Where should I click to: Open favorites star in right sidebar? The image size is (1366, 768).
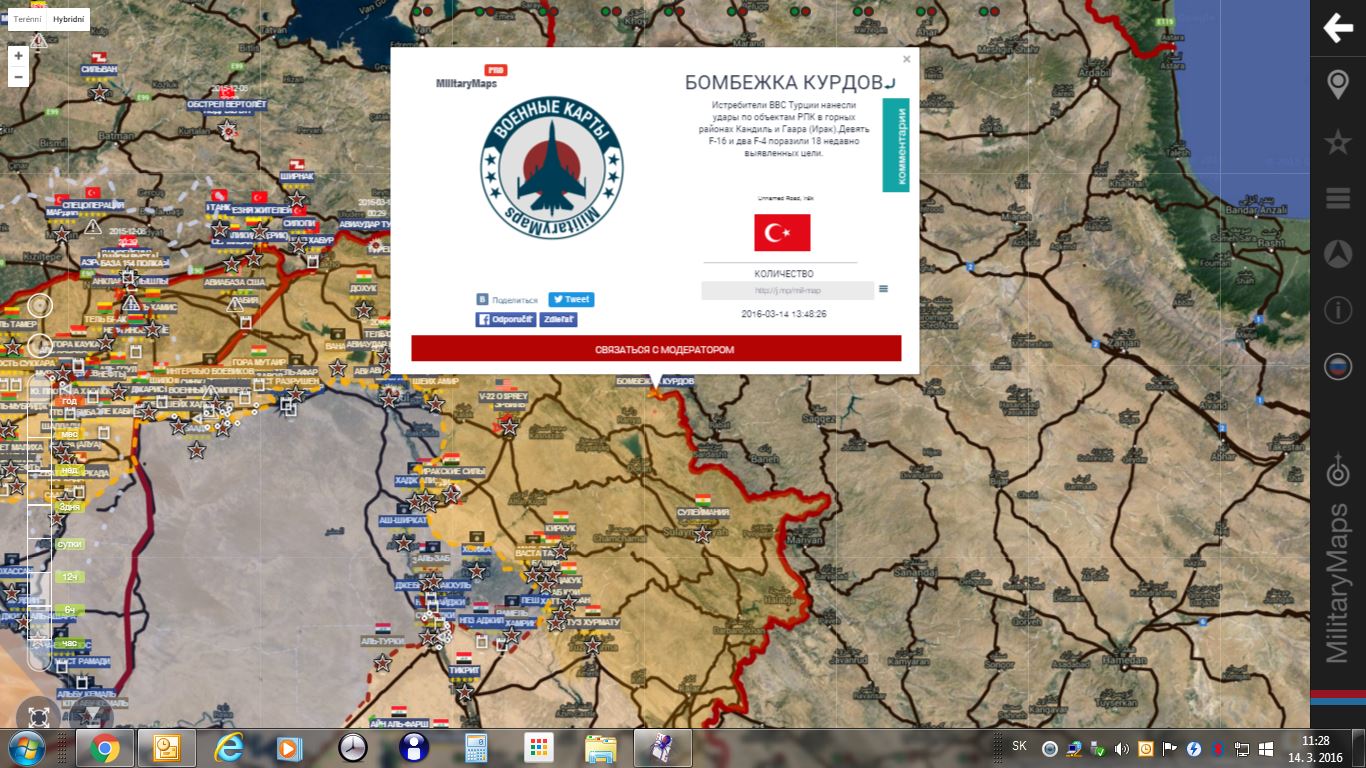(1338, 142)
